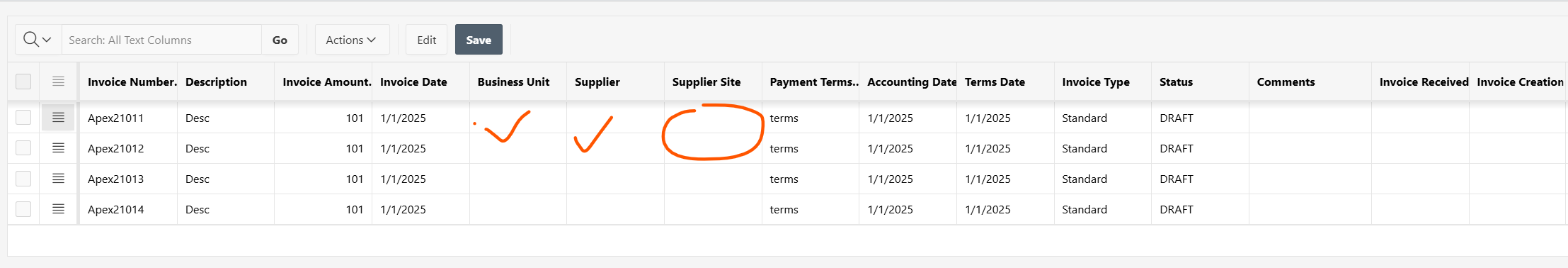Click the Edit button
This screenshot has height=268, width=1568.
coord(426,40)
